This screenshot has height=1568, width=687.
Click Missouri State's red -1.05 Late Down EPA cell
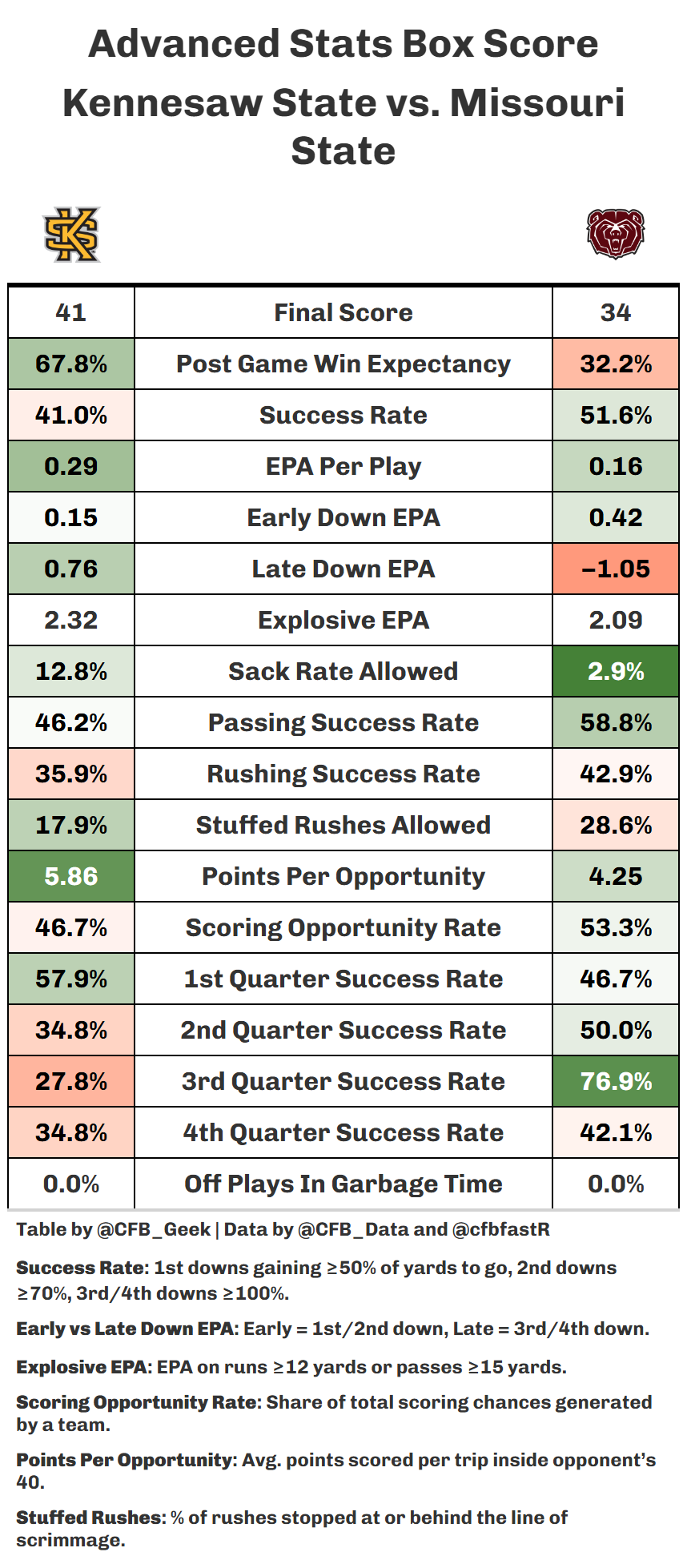(x=616, y=569)
